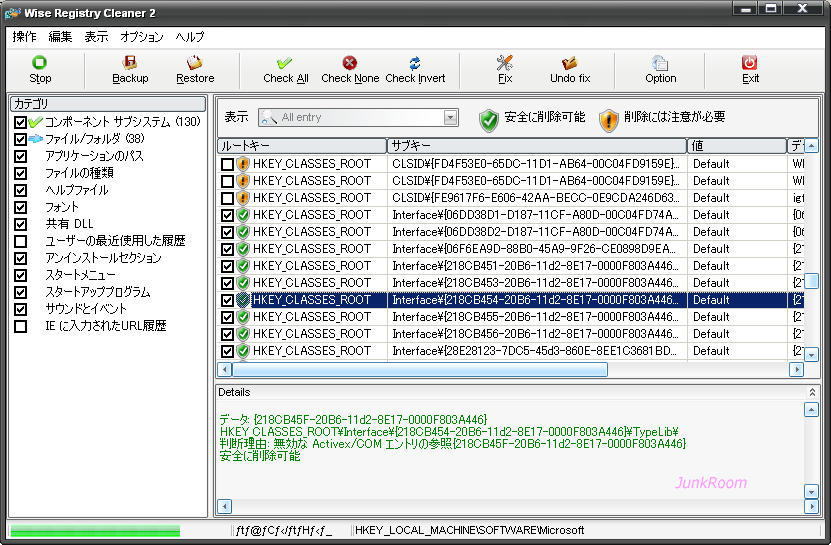
Task: Click green shield on Interface 218CB456 row
Action: coord(243,333)
